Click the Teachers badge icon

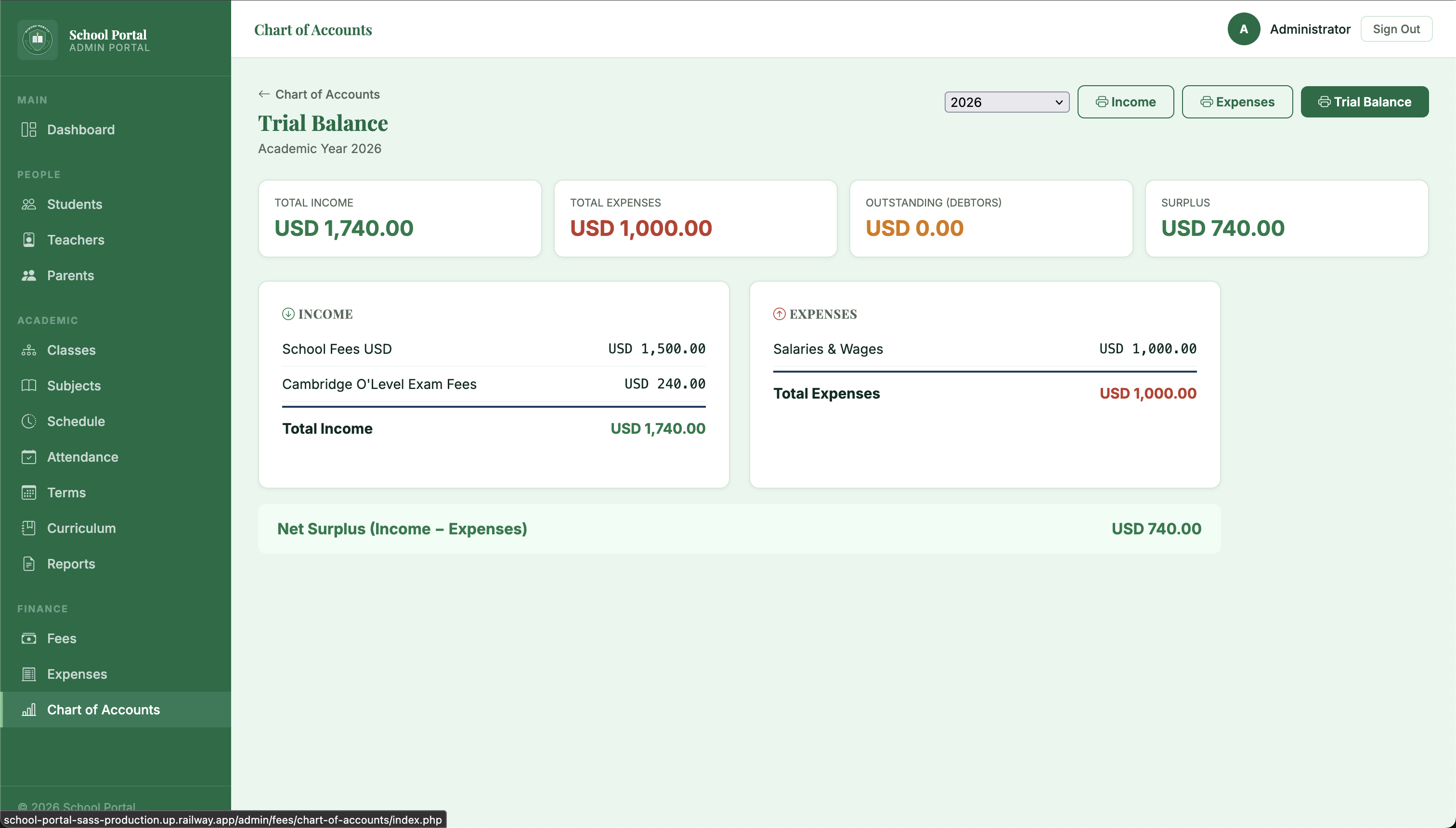(x=28, y=240)
